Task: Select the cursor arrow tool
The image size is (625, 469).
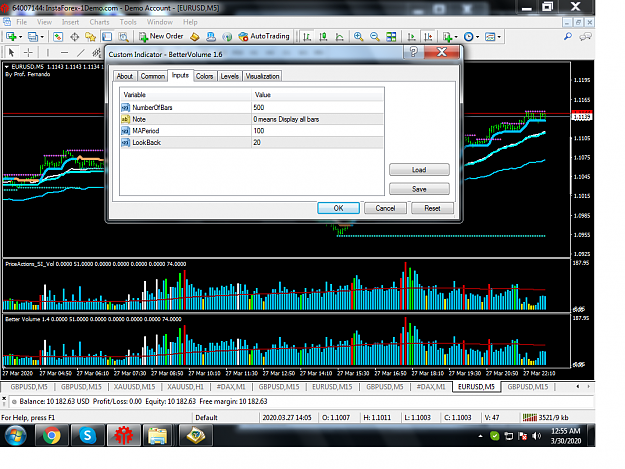Action: (12, 52)
